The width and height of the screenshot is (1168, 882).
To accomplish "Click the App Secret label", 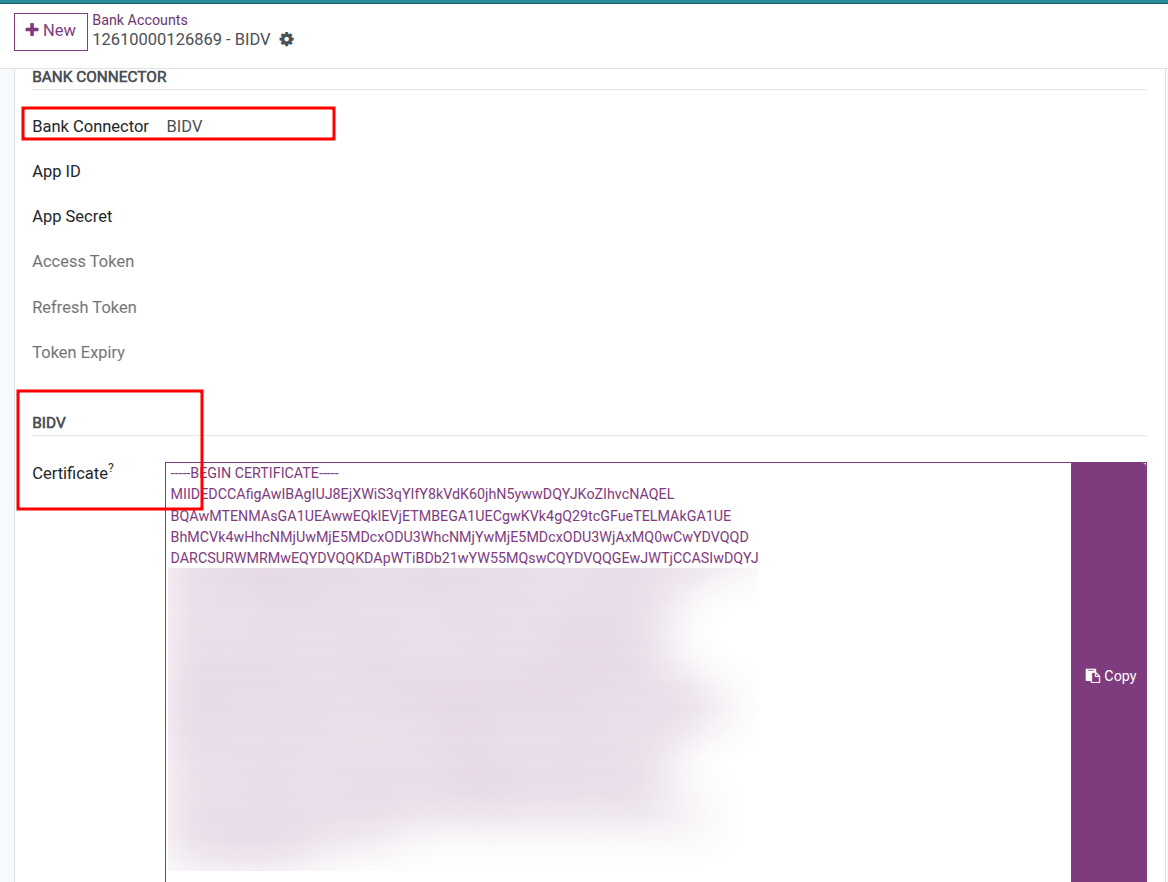I will 72,217.
